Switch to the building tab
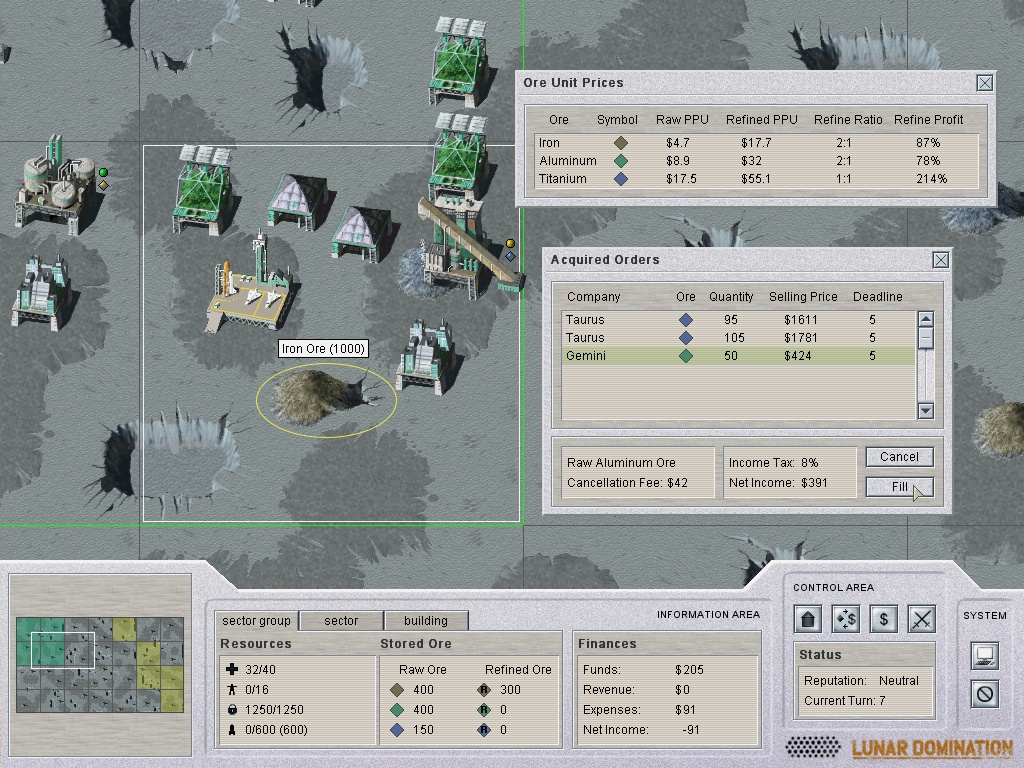This screenshot has height=768, width=1024. pos(425,620)
